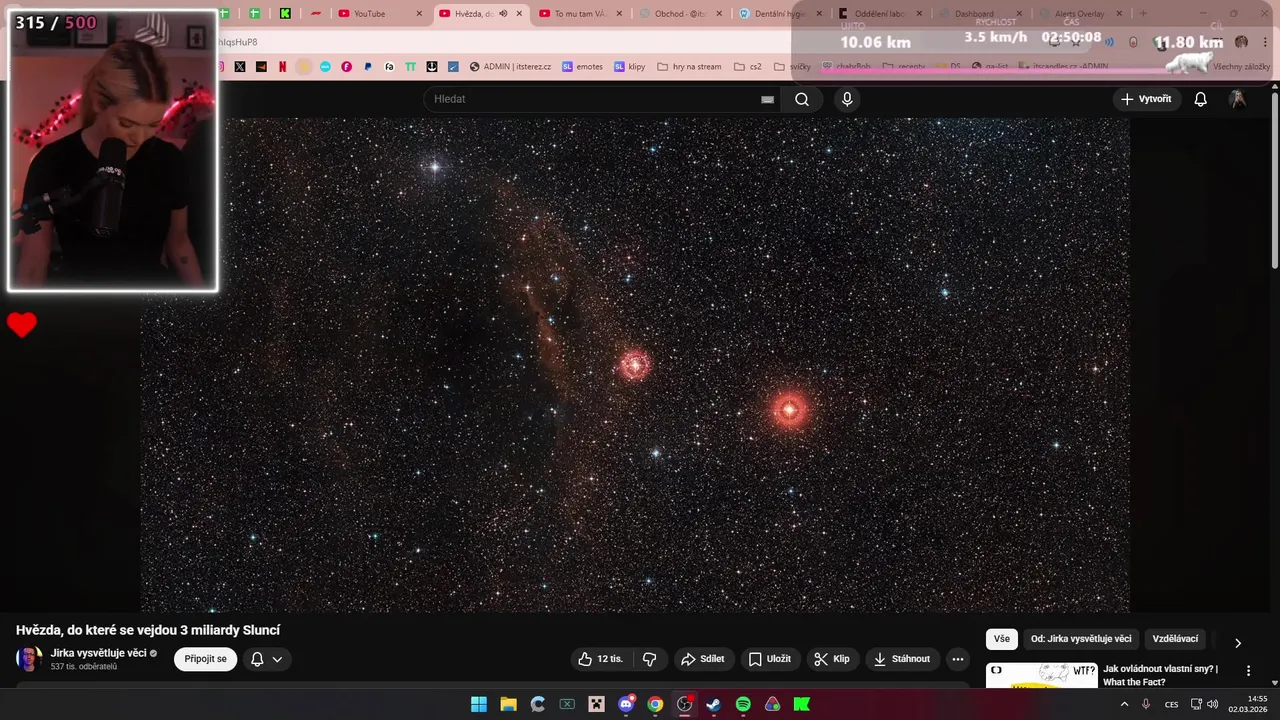
Task: Switch keyboard language 'CES' indicator
Action: click(x=1171, y=704)
